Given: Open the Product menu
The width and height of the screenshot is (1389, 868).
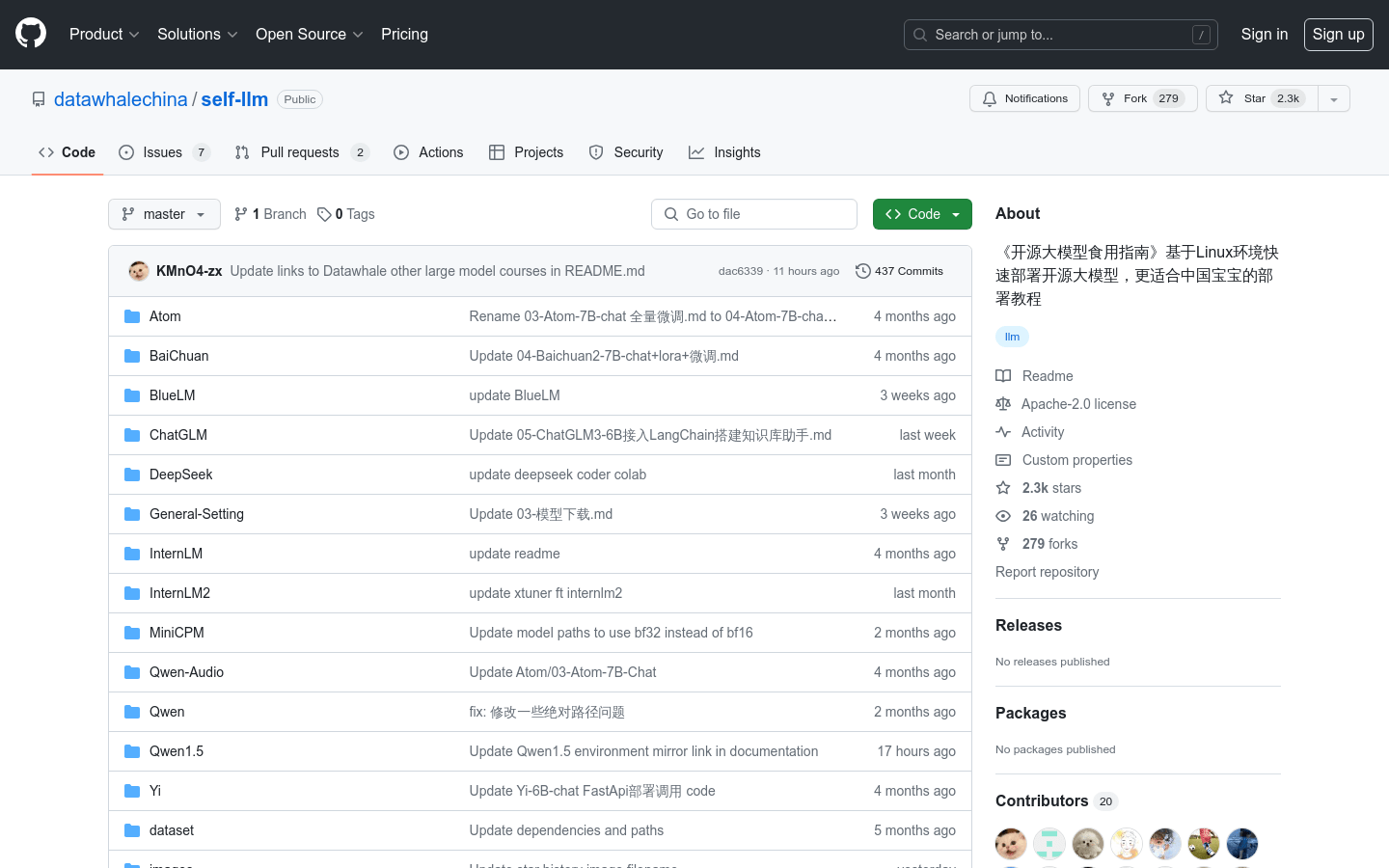Looking at the screenshot, I should click(104, 34).
